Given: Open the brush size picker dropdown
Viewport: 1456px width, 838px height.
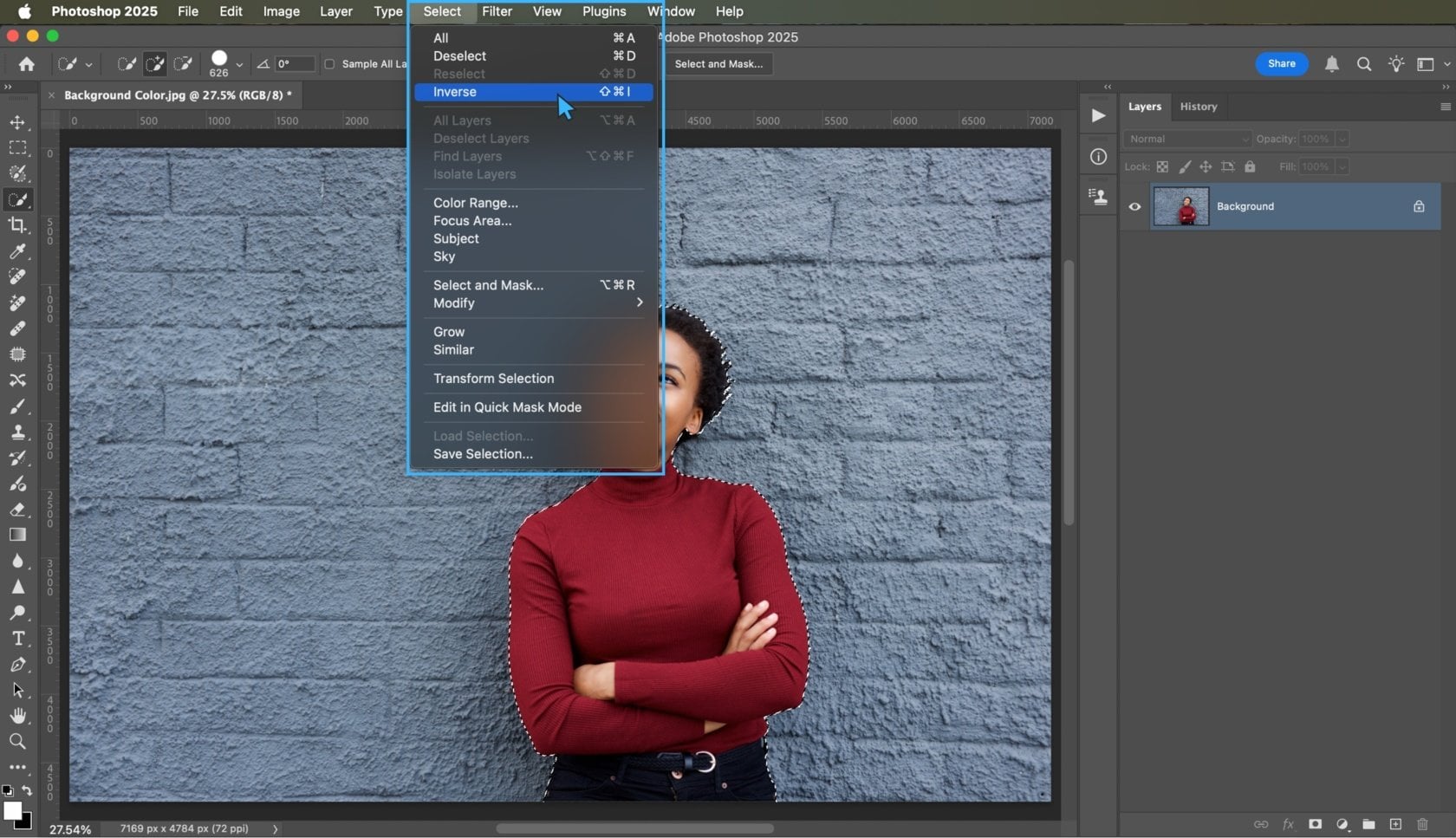Looking at the screenshot, I should (x=239, y=63).
